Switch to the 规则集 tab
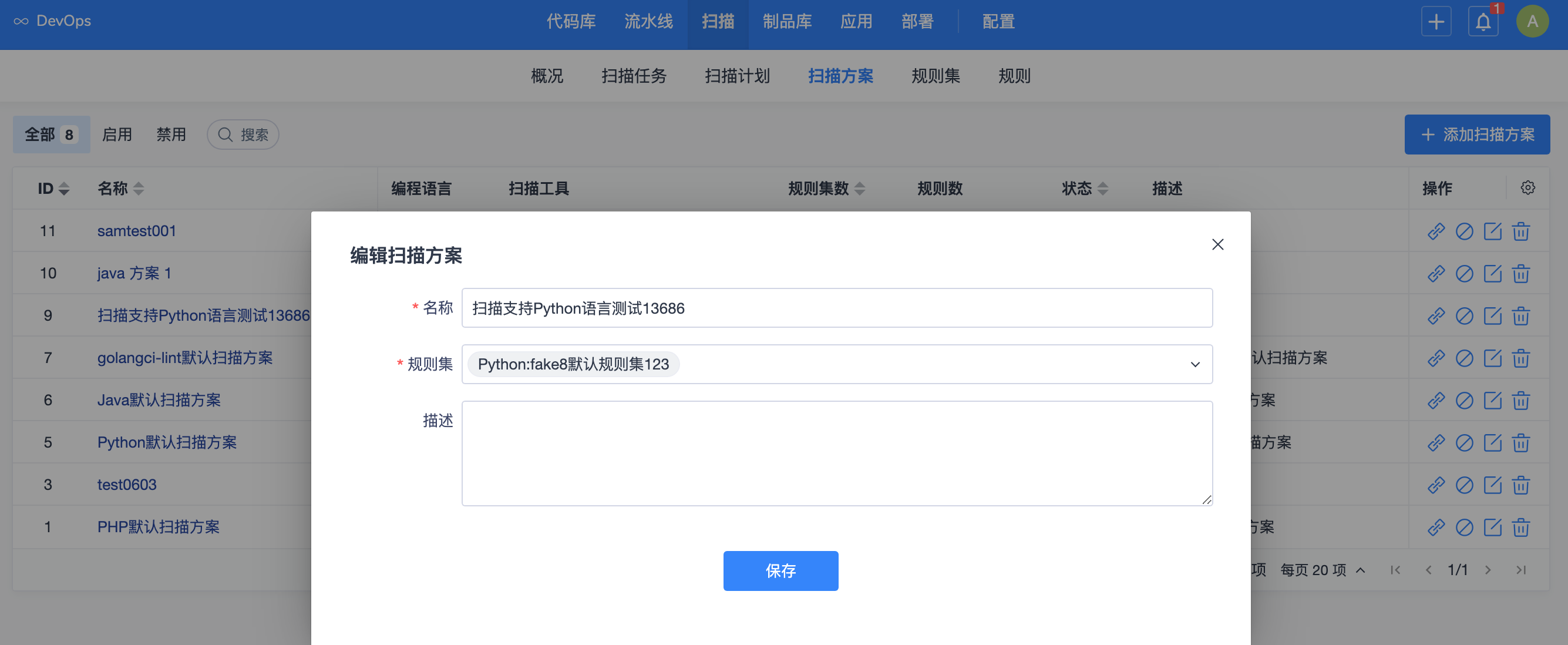 pyautogui.click(x=935, y=76)
